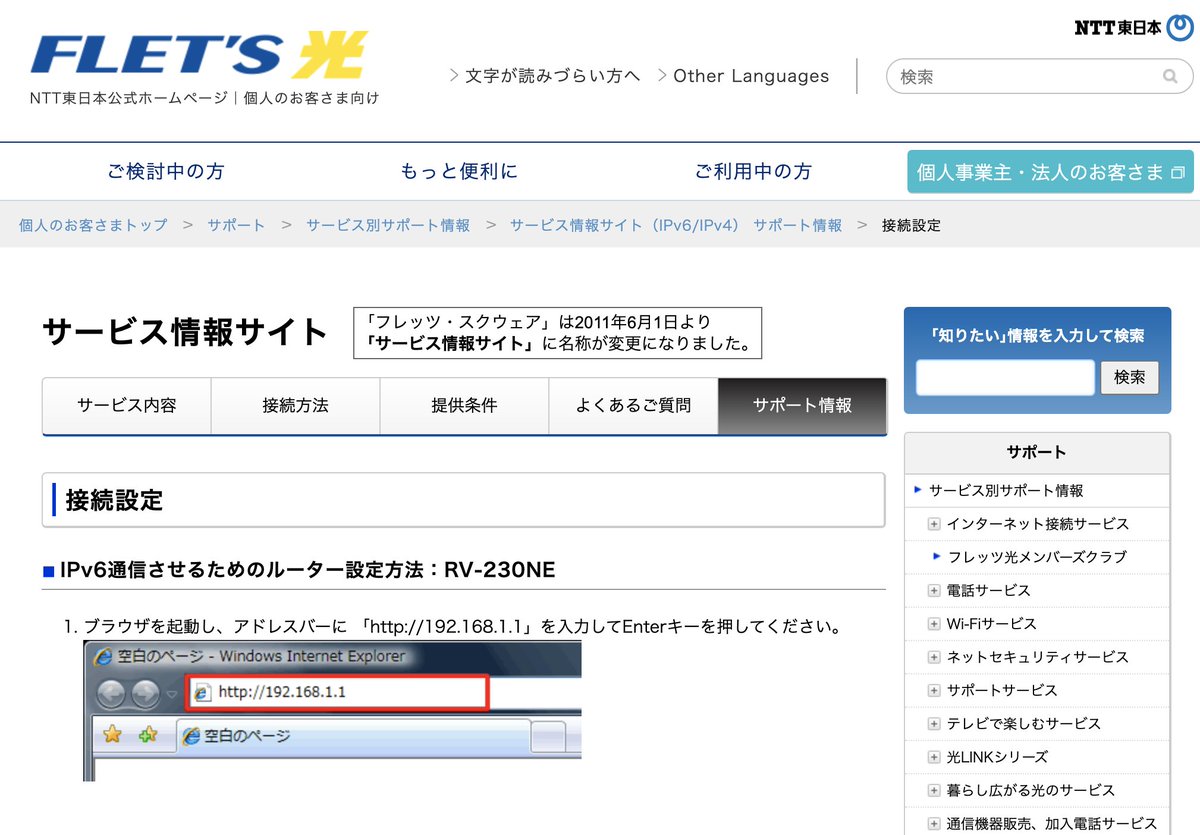Click the FLET'S 光 logo

click(x=199, y=56)
